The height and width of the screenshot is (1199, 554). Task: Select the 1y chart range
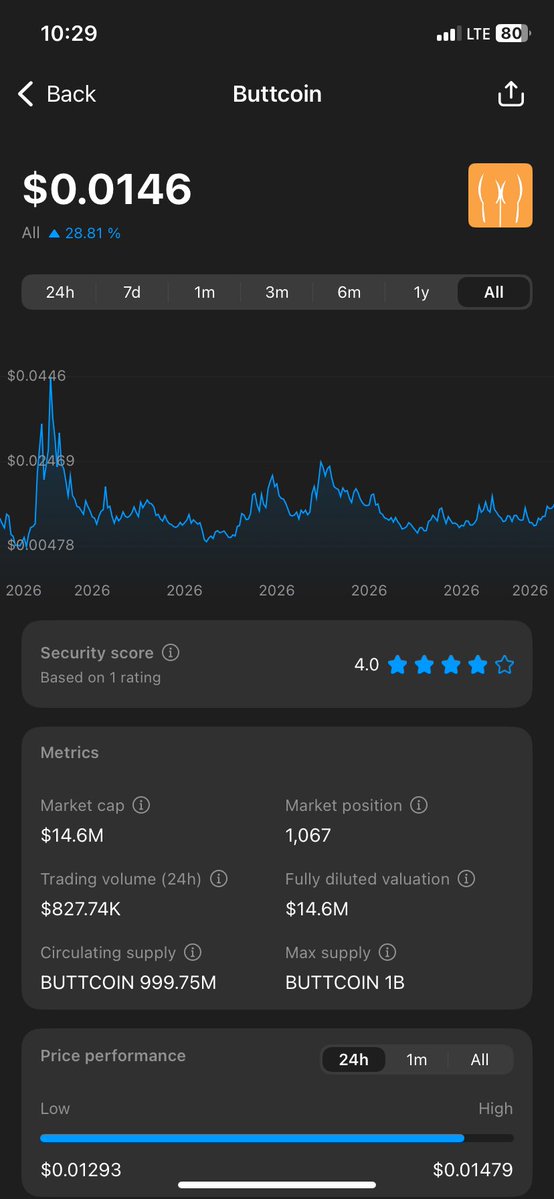422,292
